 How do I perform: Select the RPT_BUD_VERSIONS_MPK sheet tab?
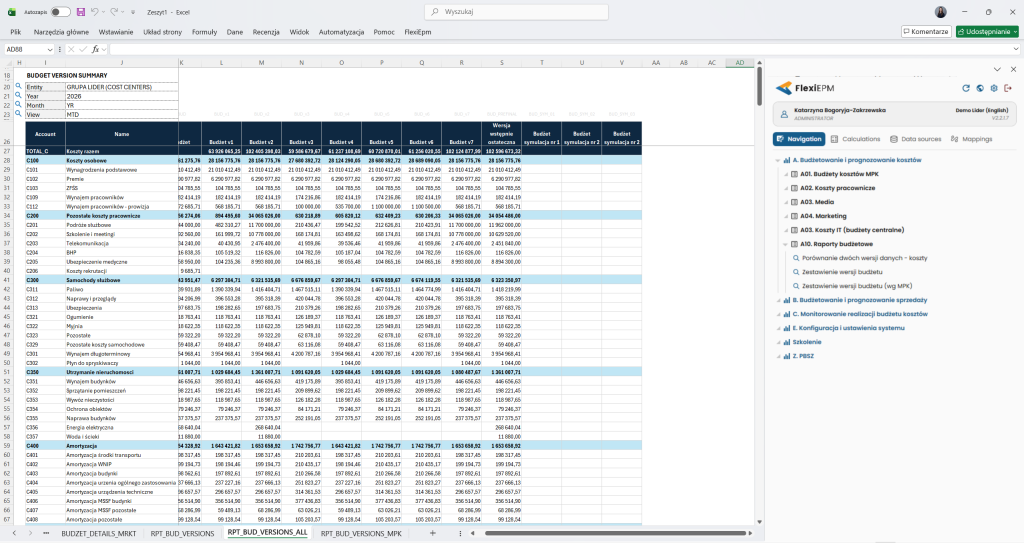click(x=361, y=533)
